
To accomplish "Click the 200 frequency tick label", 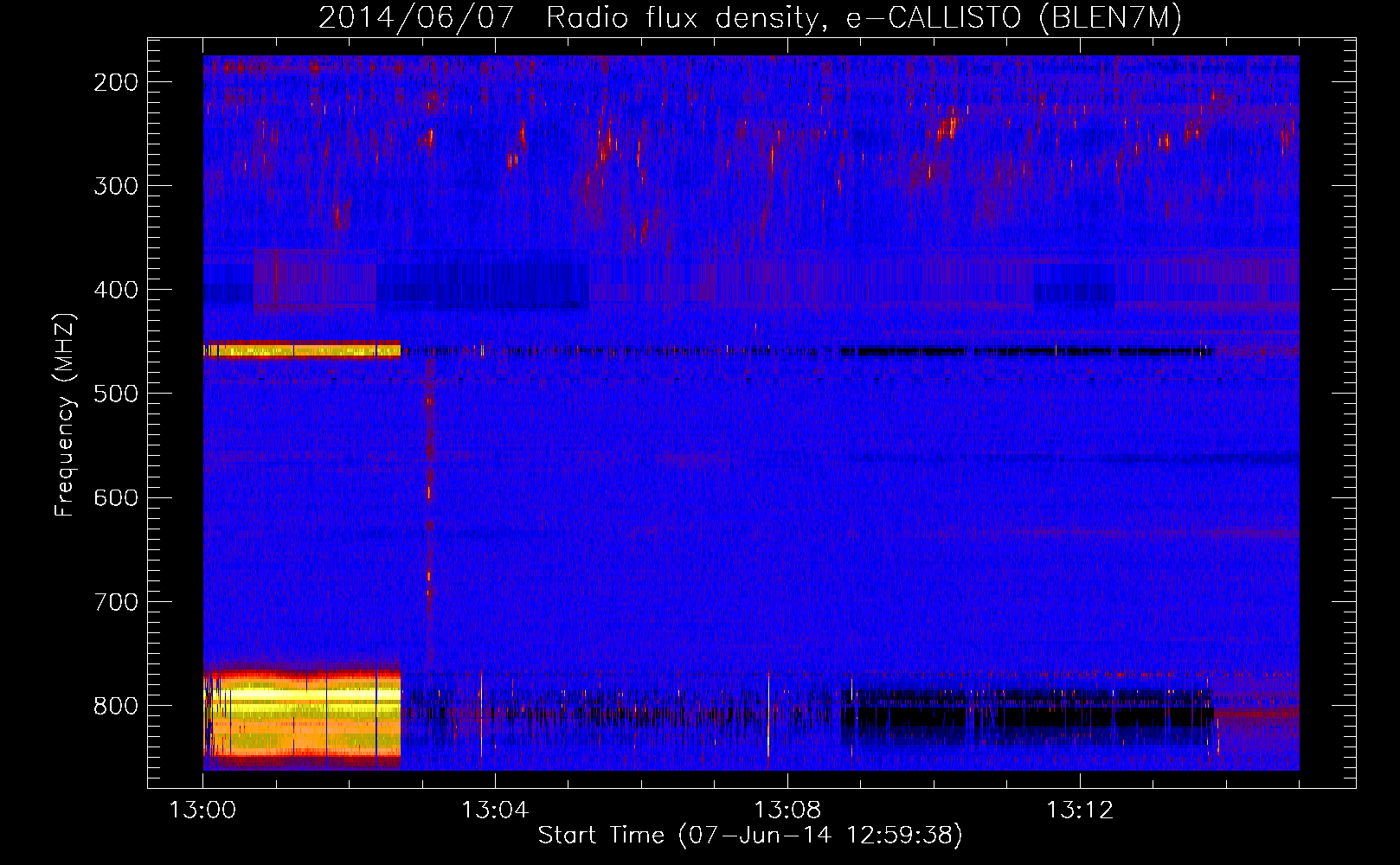I will click(x=116, y=82).
